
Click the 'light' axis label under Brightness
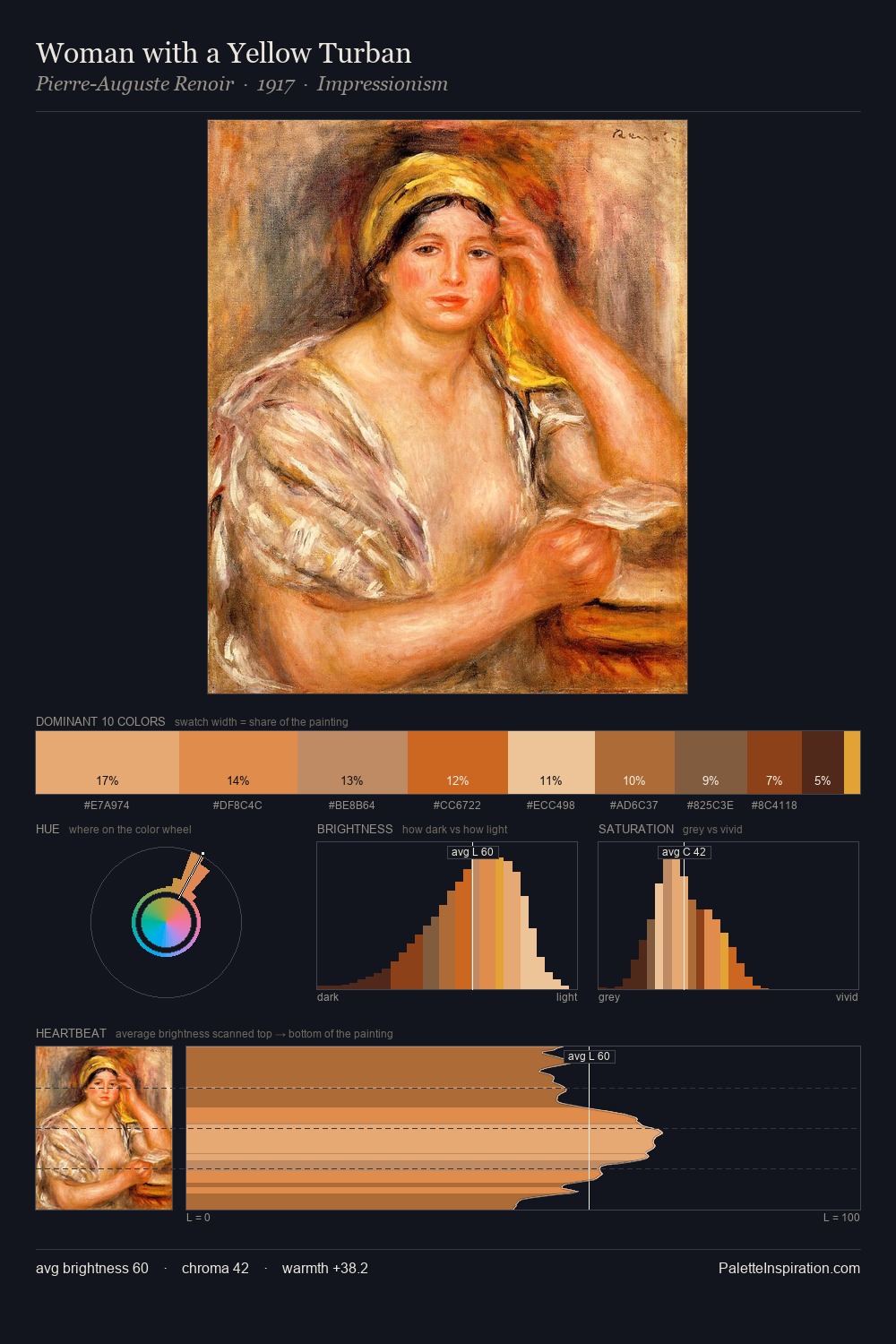click(566, 997)
